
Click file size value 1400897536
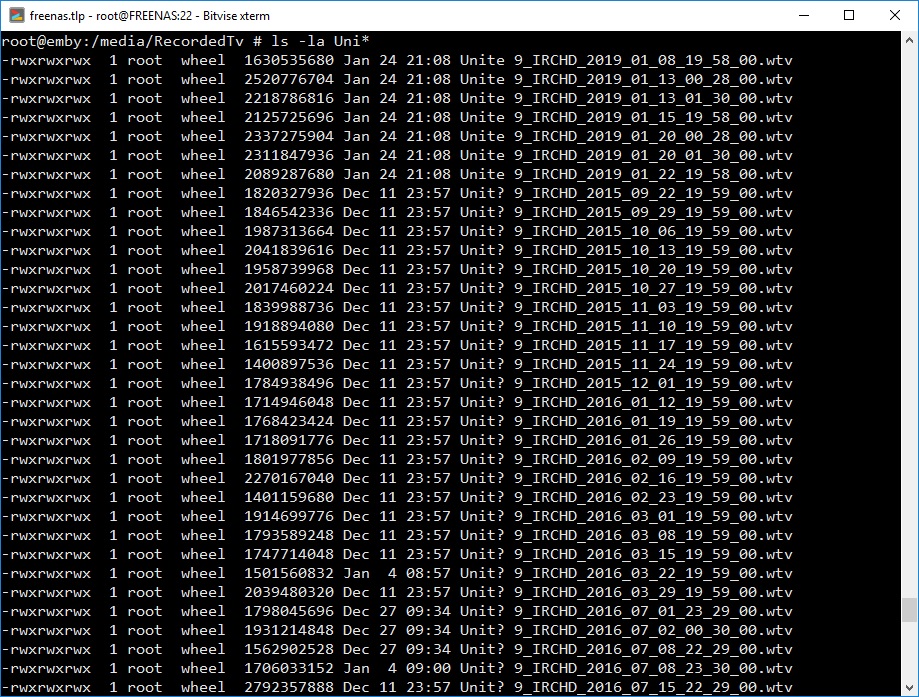coord(289,364)
